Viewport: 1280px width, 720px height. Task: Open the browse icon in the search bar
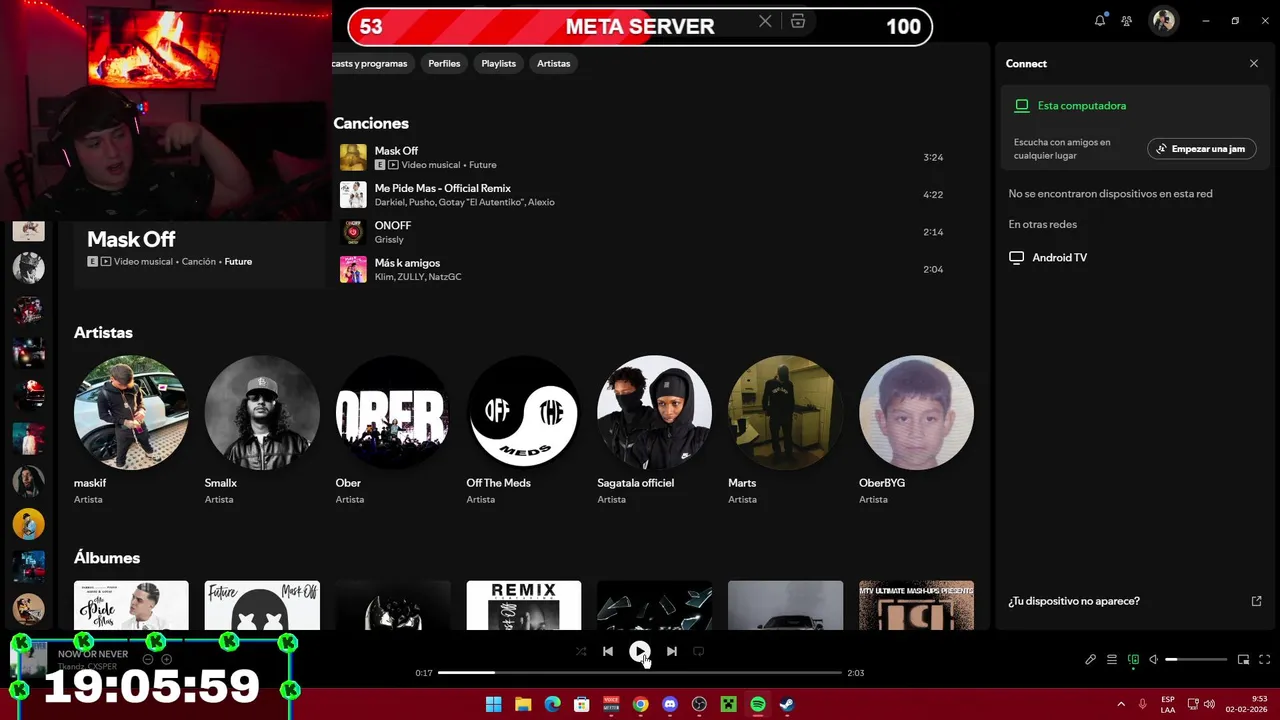click(x=798, y=21)
